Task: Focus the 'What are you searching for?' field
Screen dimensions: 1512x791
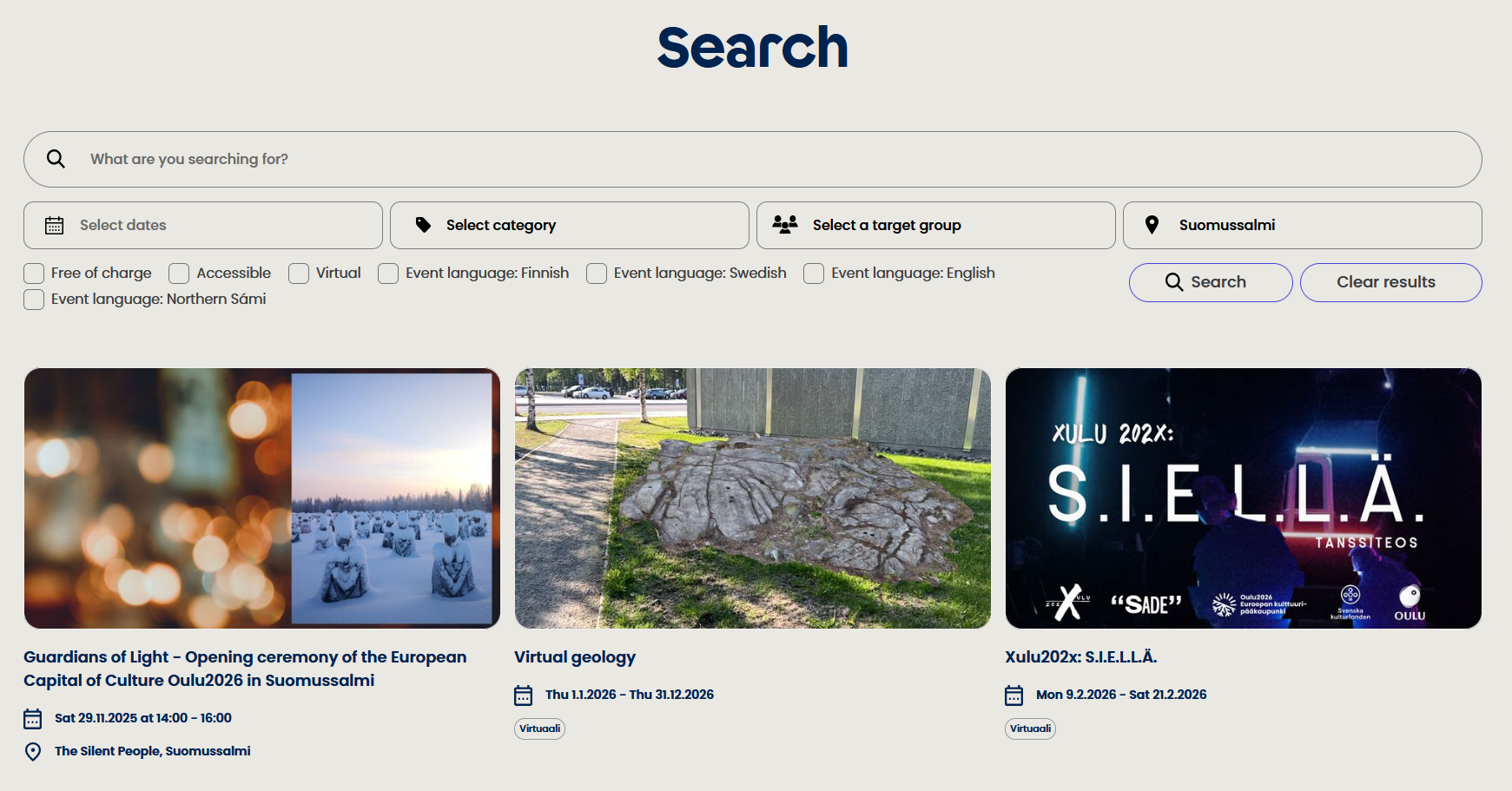Action: pos(764,159)
